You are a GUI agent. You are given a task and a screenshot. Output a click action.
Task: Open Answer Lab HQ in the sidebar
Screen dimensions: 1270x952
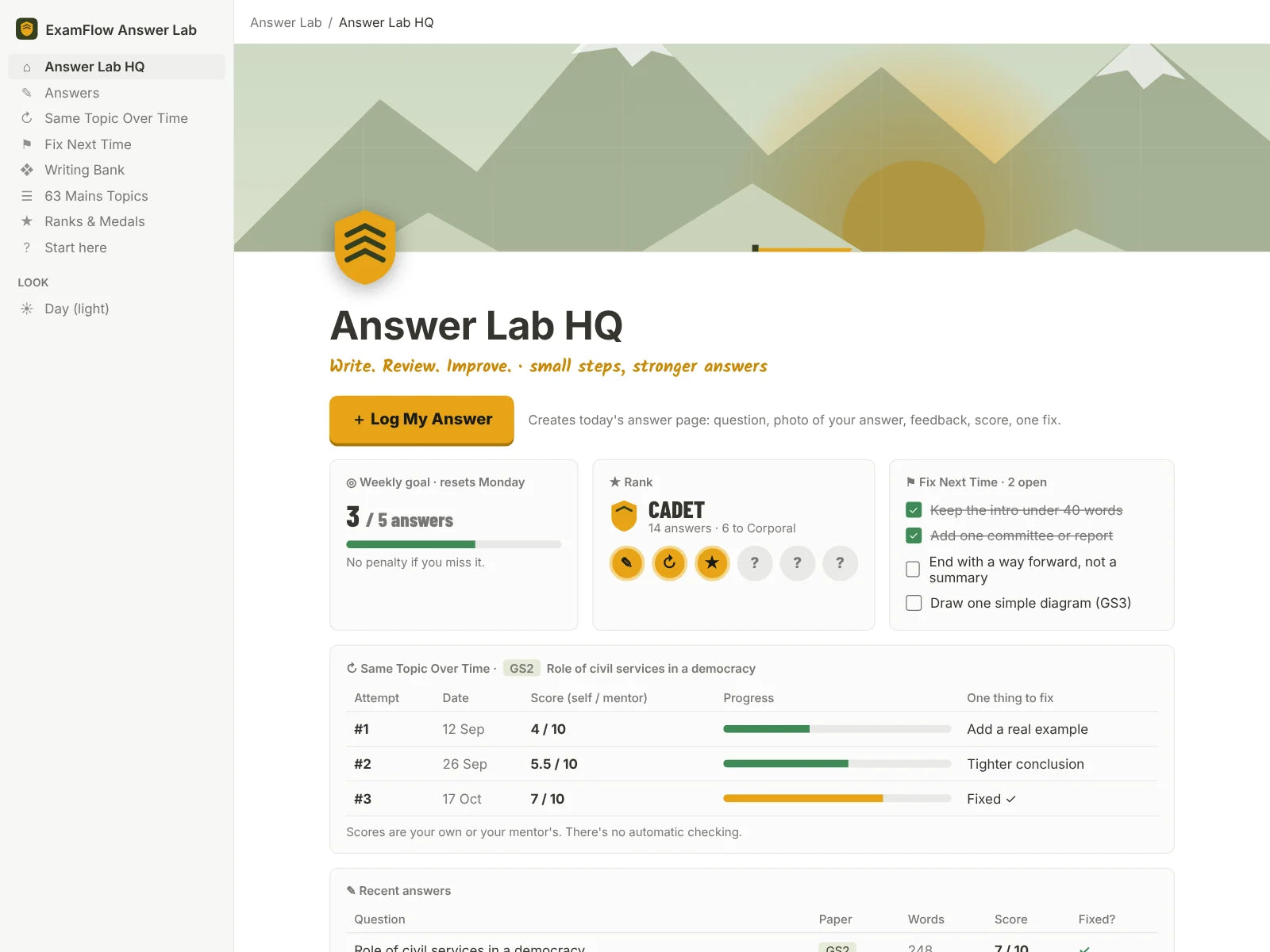[x=117, y=67]
